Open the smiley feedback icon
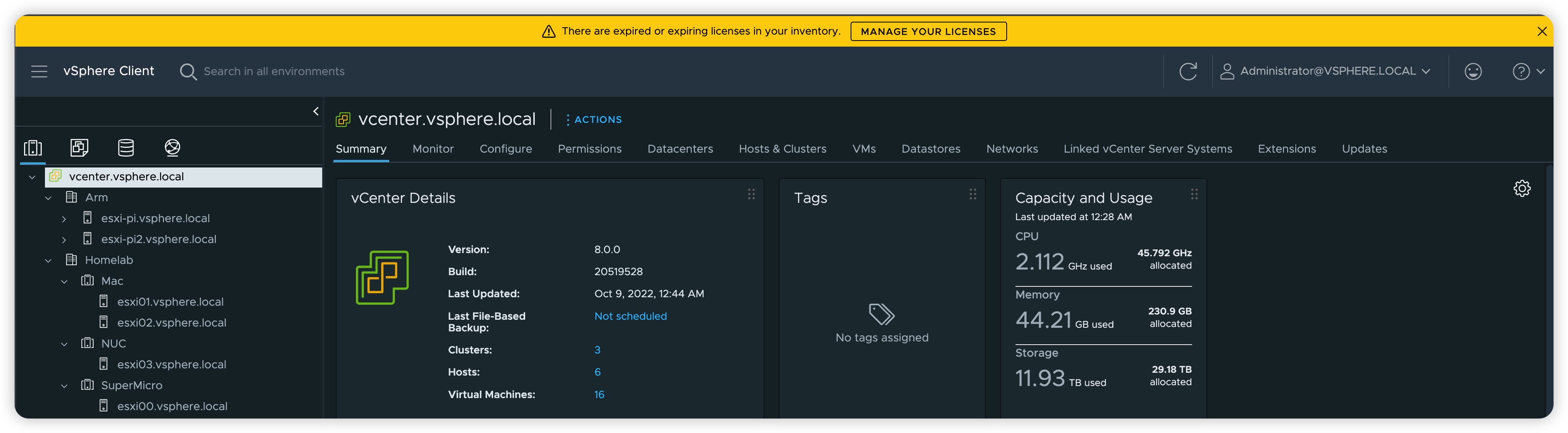This screenshot has height=433, width=1568. 1473,71
